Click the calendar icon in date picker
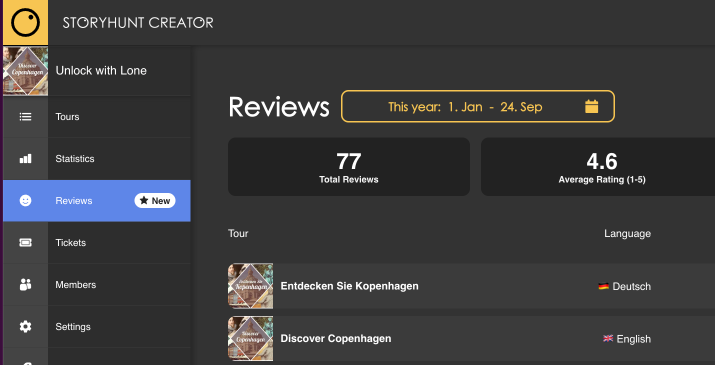Viewport: 715px width, 365px height. coord(591,106)
